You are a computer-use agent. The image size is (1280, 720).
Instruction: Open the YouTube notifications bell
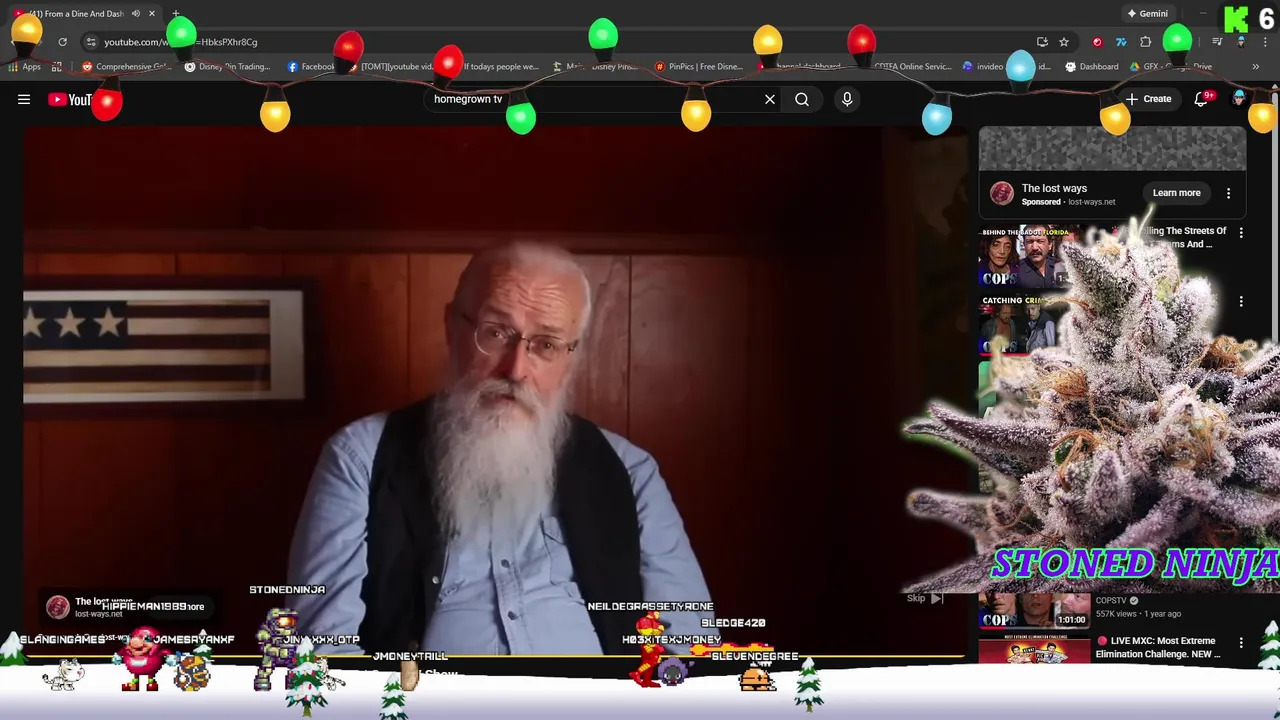(x=1202, y=99)
